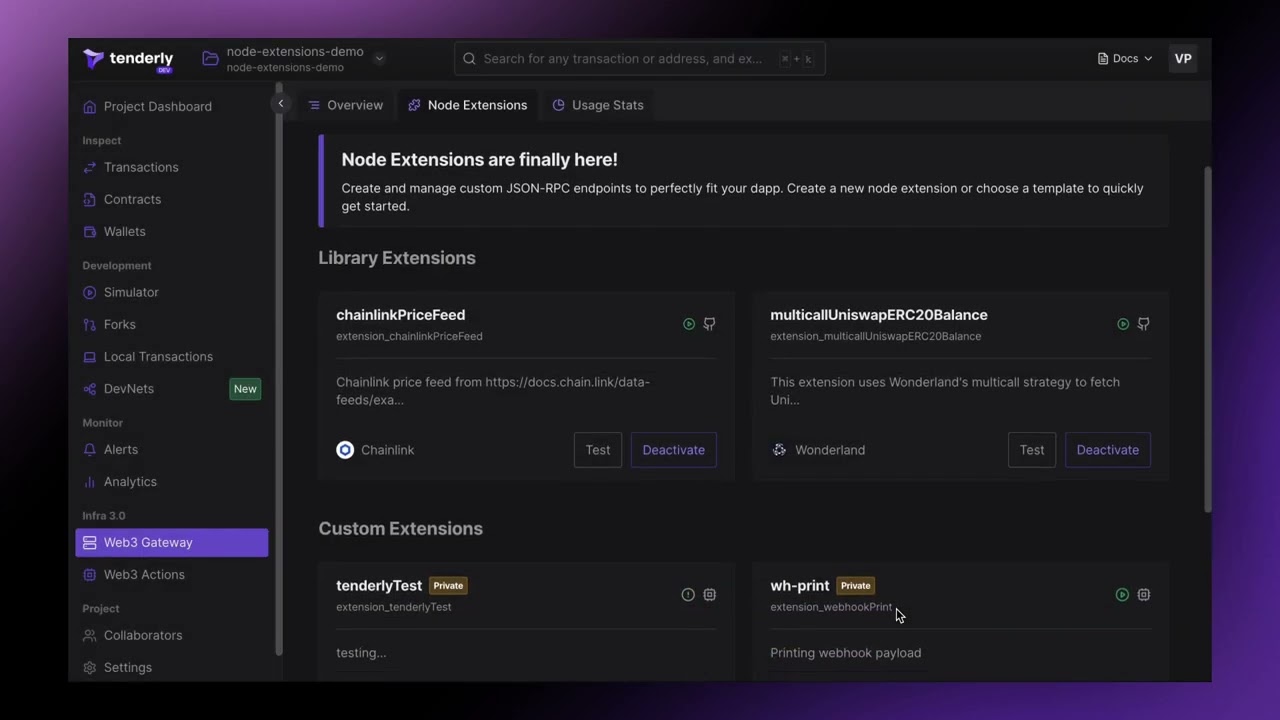
Task: Focus the transaction search field
Action: (x=640, y=59)
